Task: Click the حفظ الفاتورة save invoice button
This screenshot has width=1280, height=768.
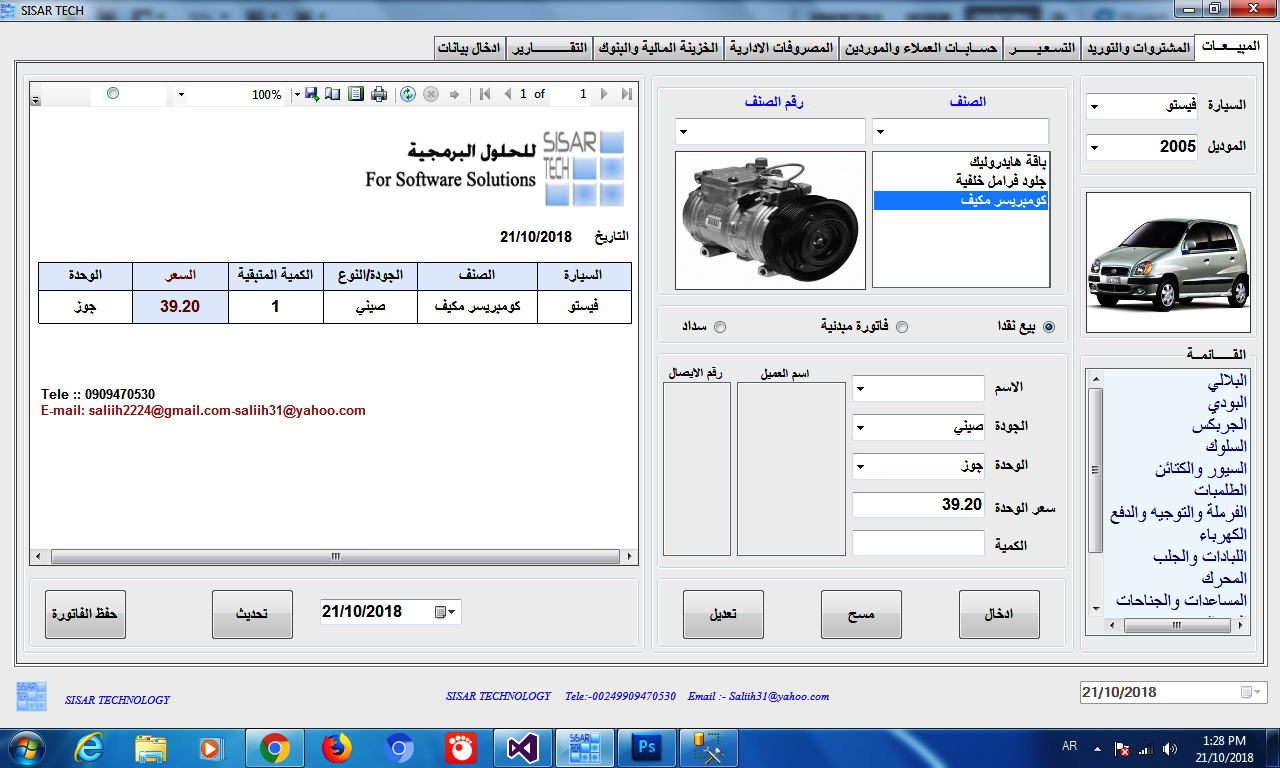Action: tap(86, 614)
